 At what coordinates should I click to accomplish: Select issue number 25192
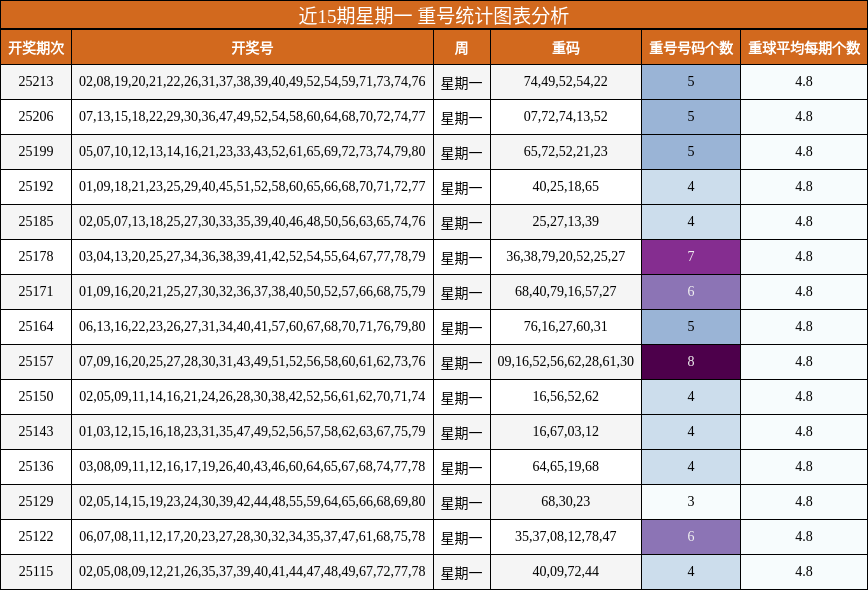click(36, 186)
